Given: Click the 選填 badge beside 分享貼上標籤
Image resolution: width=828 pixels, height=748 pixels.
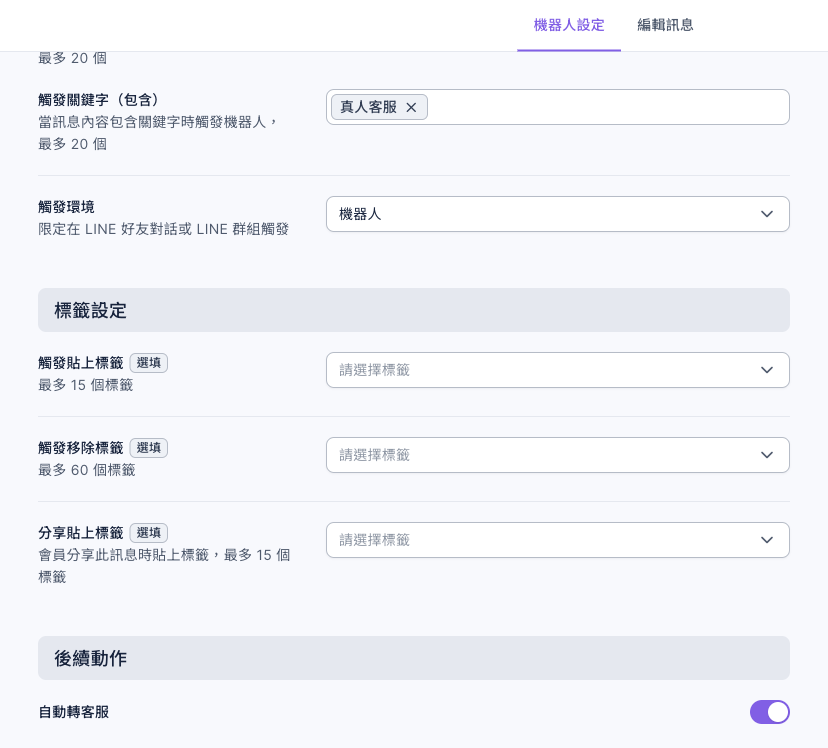Looking at the screenshot, I should [148, 533].
